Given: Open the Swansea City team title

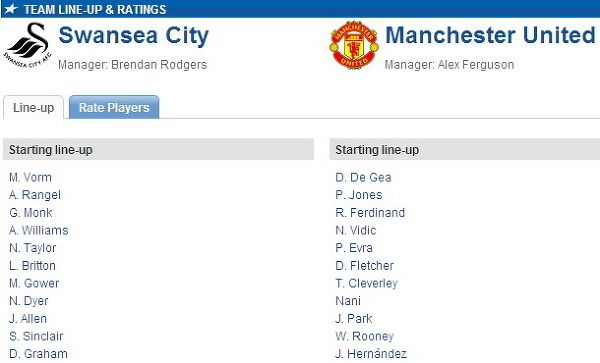Looking at the screenshot, I should (x=134, y=35).
